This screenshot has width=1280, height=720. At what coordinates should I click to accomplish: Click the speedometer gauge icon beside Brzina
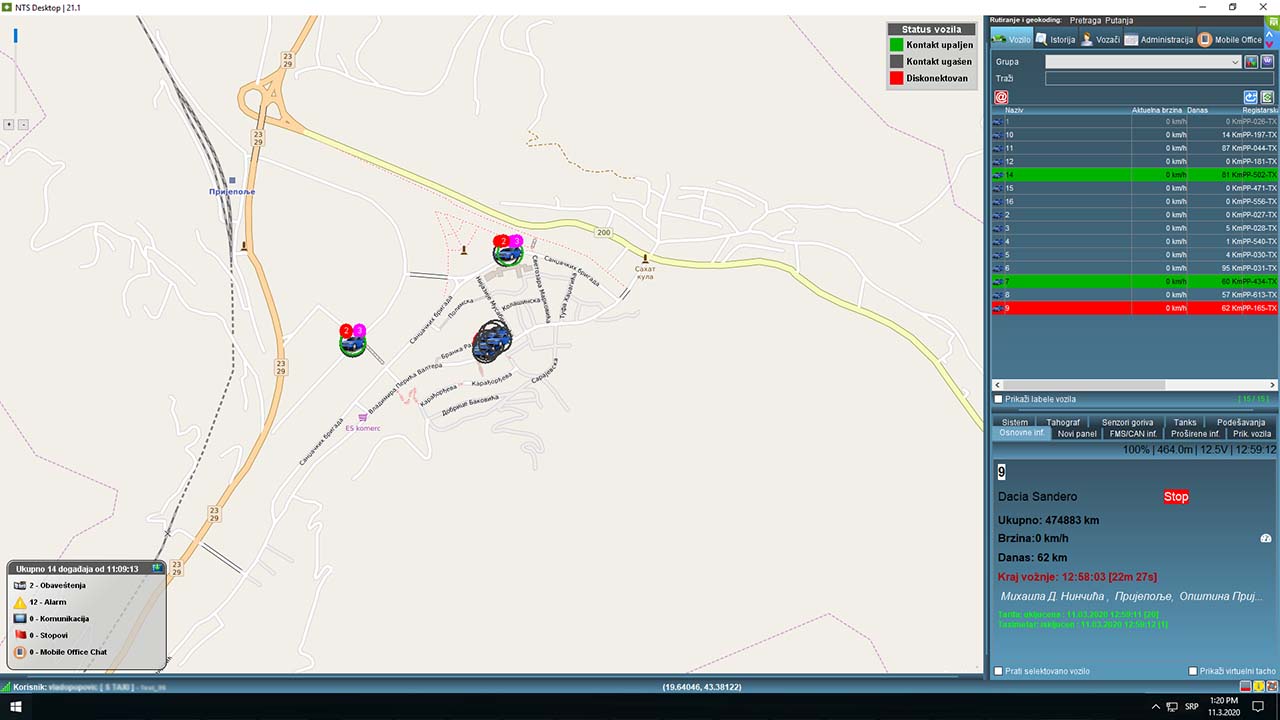click(1266, 538)
